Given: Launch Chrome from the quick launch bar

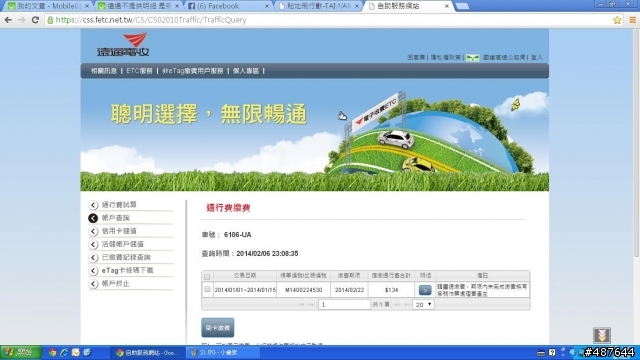Looking at the screenshot, I should 52,352.
